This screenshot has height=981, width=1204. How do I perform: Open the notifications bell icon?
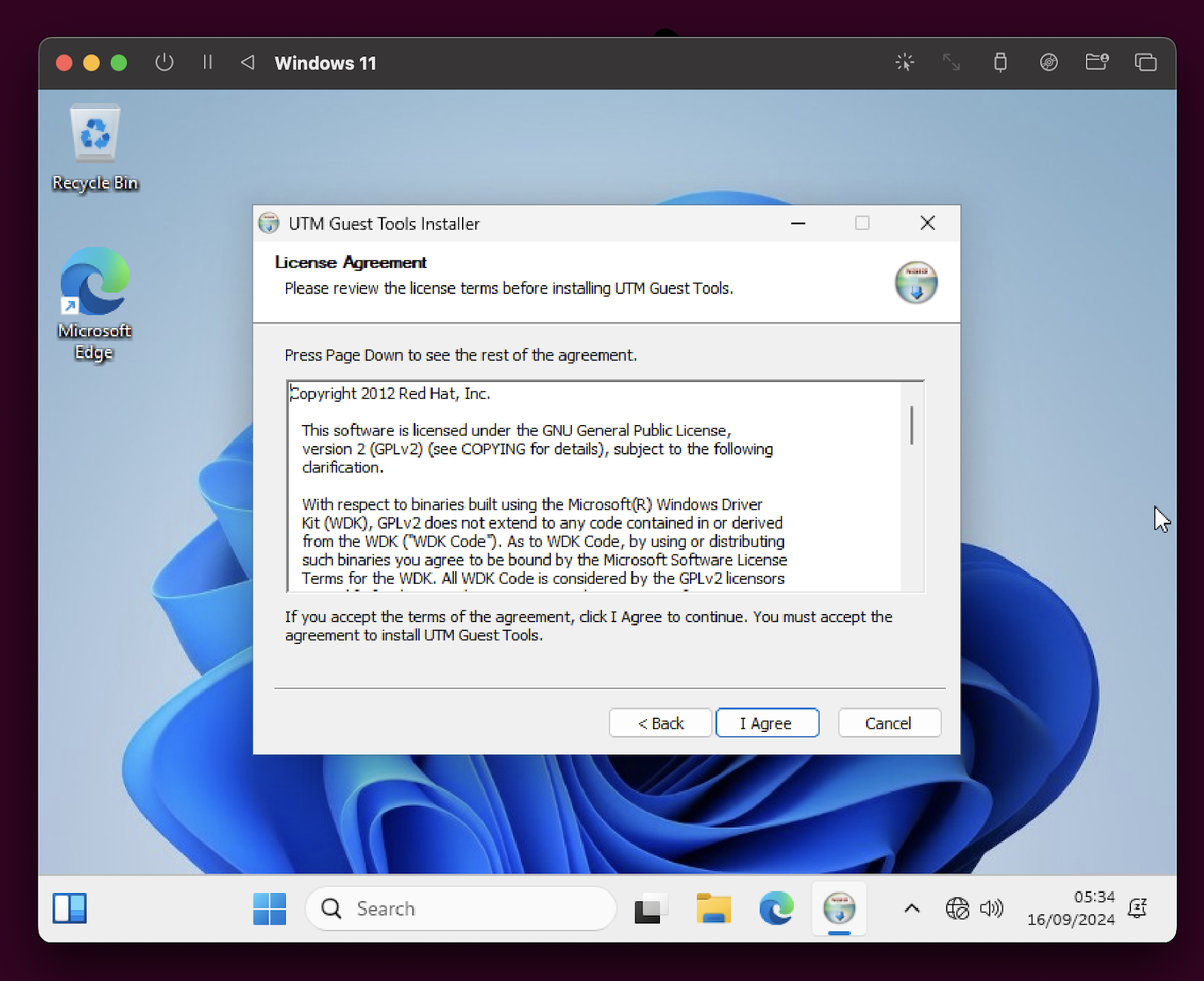1137,909
